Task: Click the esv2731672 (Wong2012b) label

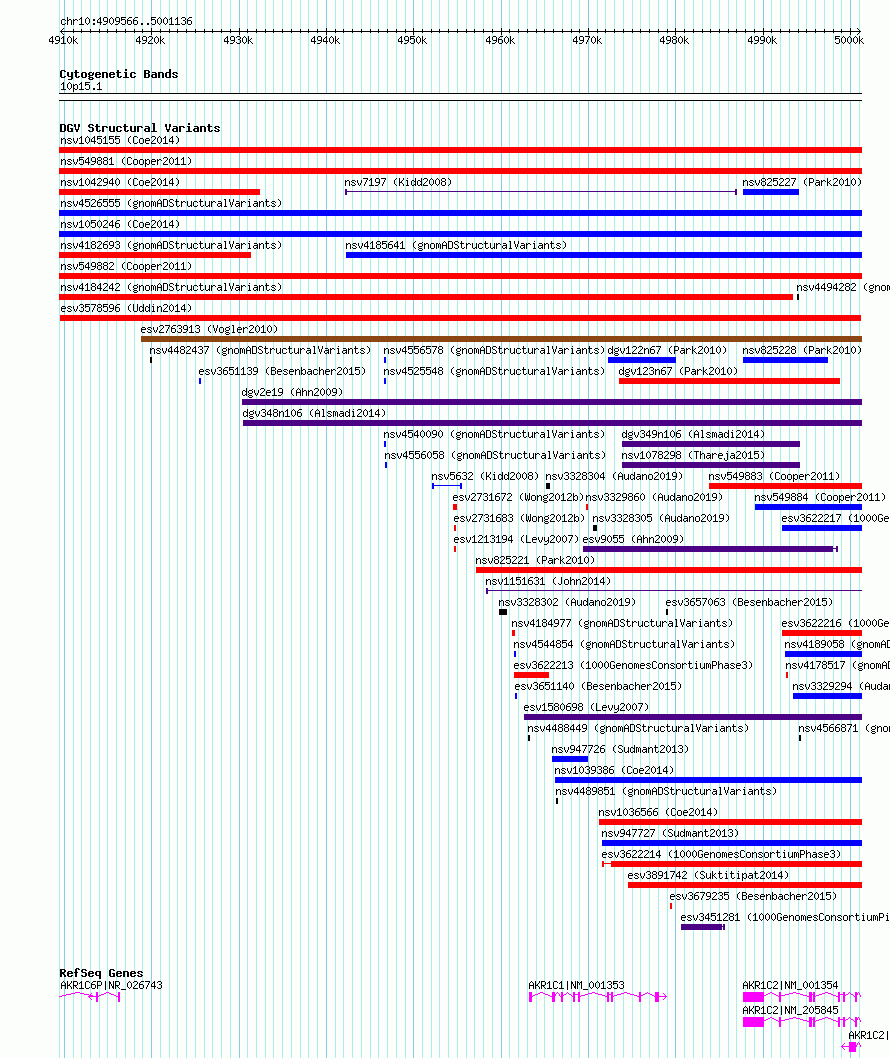Action: click(x=518, y=497)
